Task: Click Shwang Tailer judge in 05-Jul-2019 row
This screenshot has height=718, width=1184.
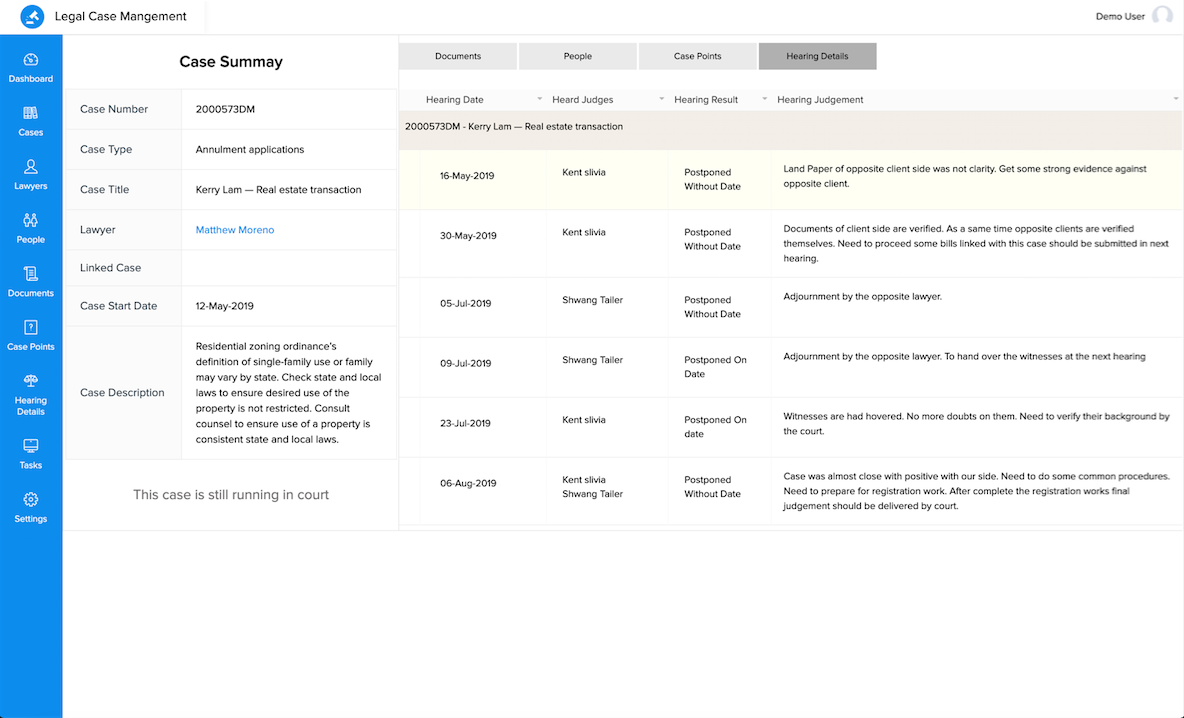Action: click(593, 300)
